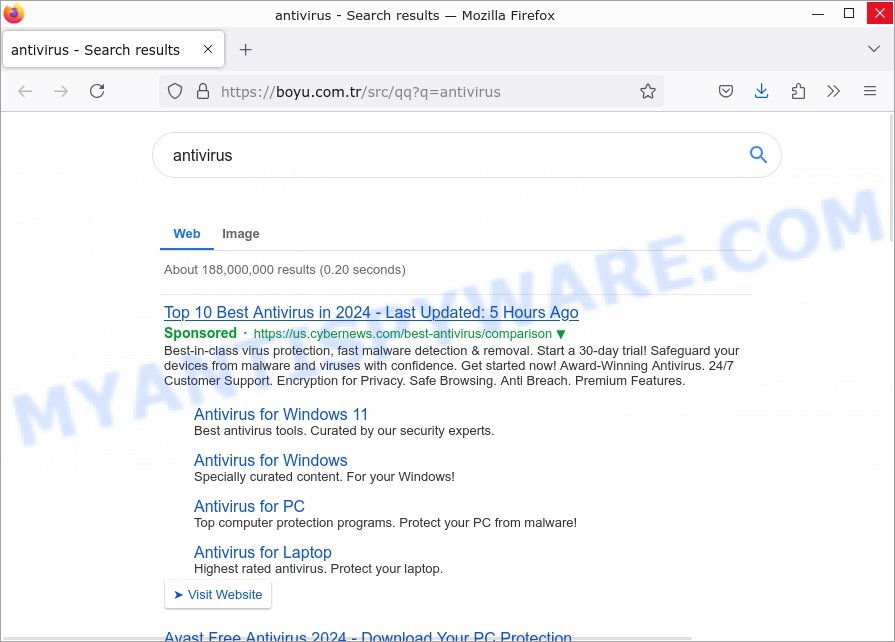This screenshot has width=895, height=642.
Task: Select the Sponsored label text
Action: click(x=200, y=333)
